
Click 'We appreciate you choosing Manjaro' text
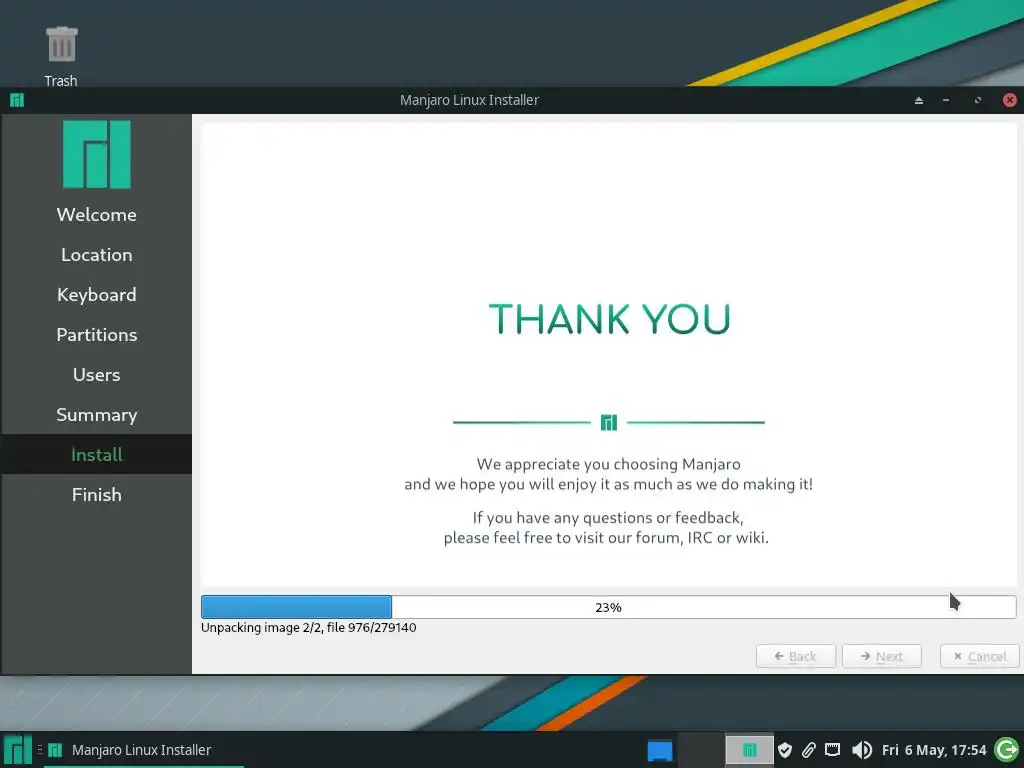pyautogui.click(x=609, y=464)
